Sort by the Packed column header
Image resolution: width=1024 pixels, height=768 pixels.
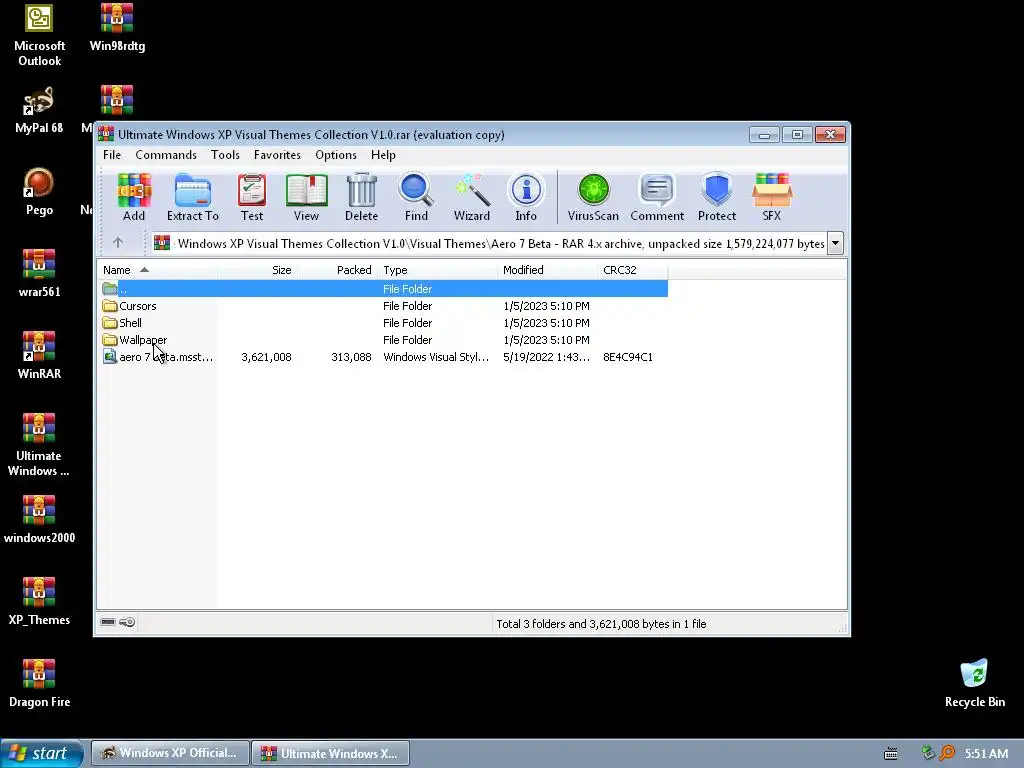[x=337, y=270]
